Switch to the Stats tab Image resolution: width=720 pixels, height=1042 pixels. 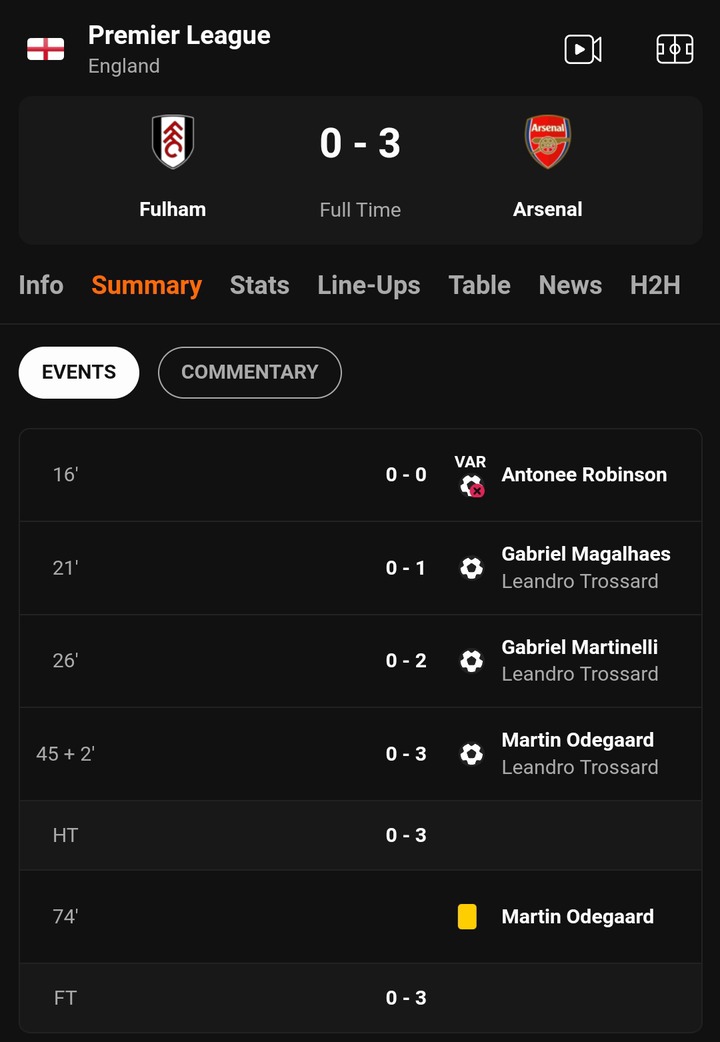point(259,285)
